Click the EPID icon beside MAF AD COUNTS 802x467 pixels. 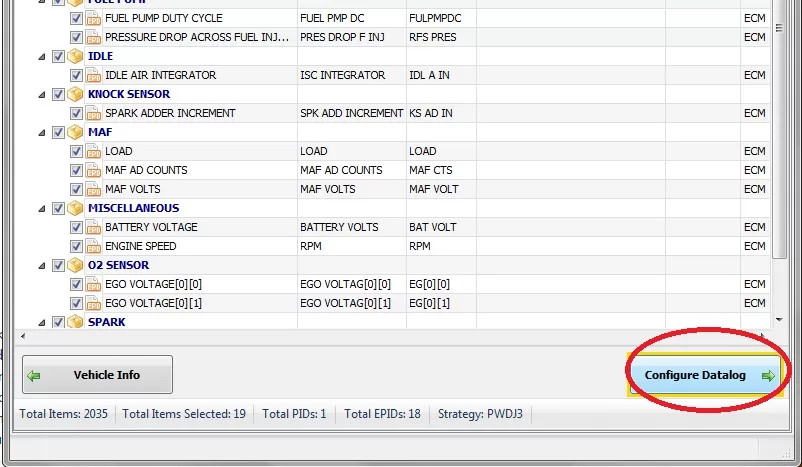pyautogui.click(x=93, y=170)
